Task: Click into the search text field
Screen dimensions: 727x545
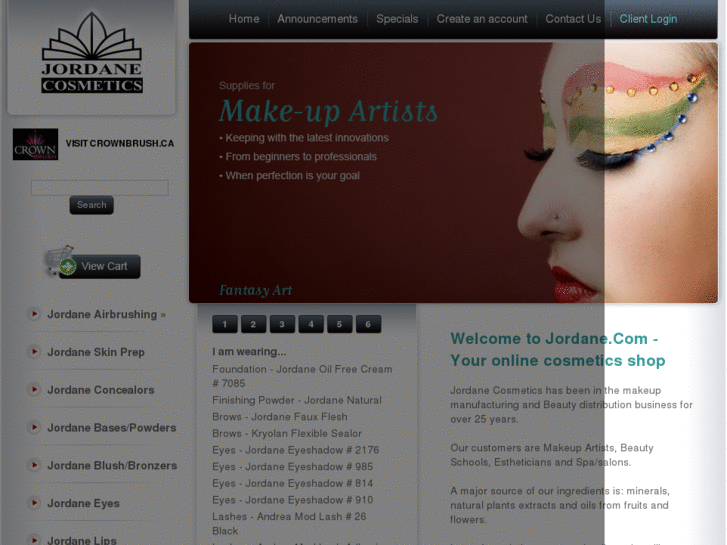Action: [x=100, y=188]
